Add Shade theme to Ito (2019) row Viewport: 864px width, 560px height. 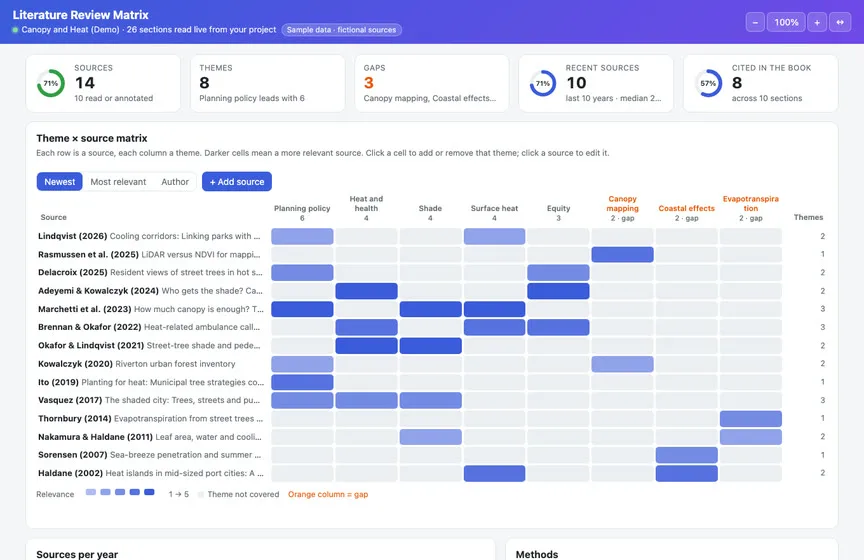point(430,382)
